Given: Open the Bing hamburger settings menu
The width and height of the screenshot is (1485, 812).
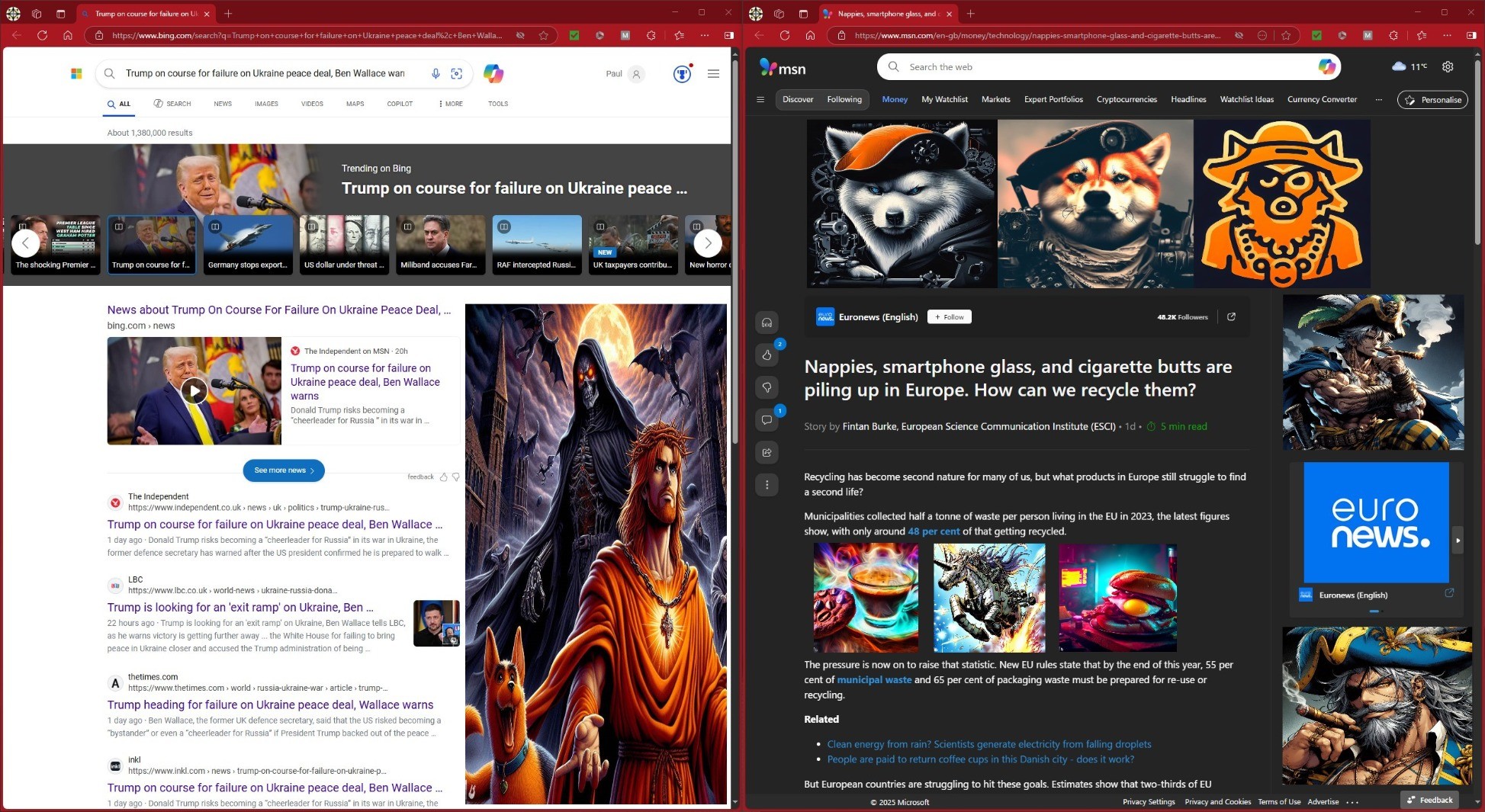Looking at the screenshot, I should pos(713,74).
